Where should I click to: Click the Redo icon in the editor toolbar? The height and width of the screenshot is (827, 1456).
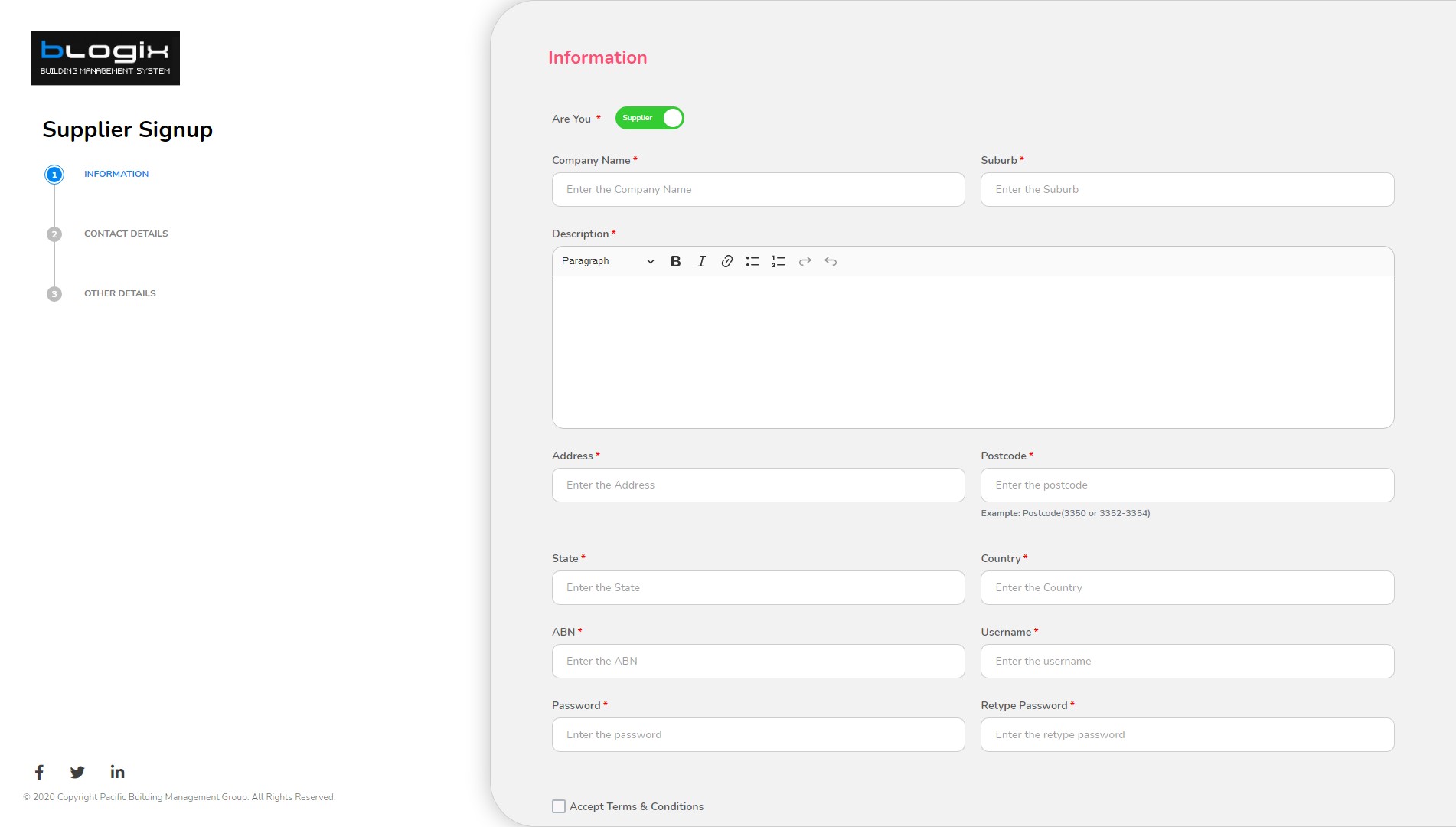point(804,261)
